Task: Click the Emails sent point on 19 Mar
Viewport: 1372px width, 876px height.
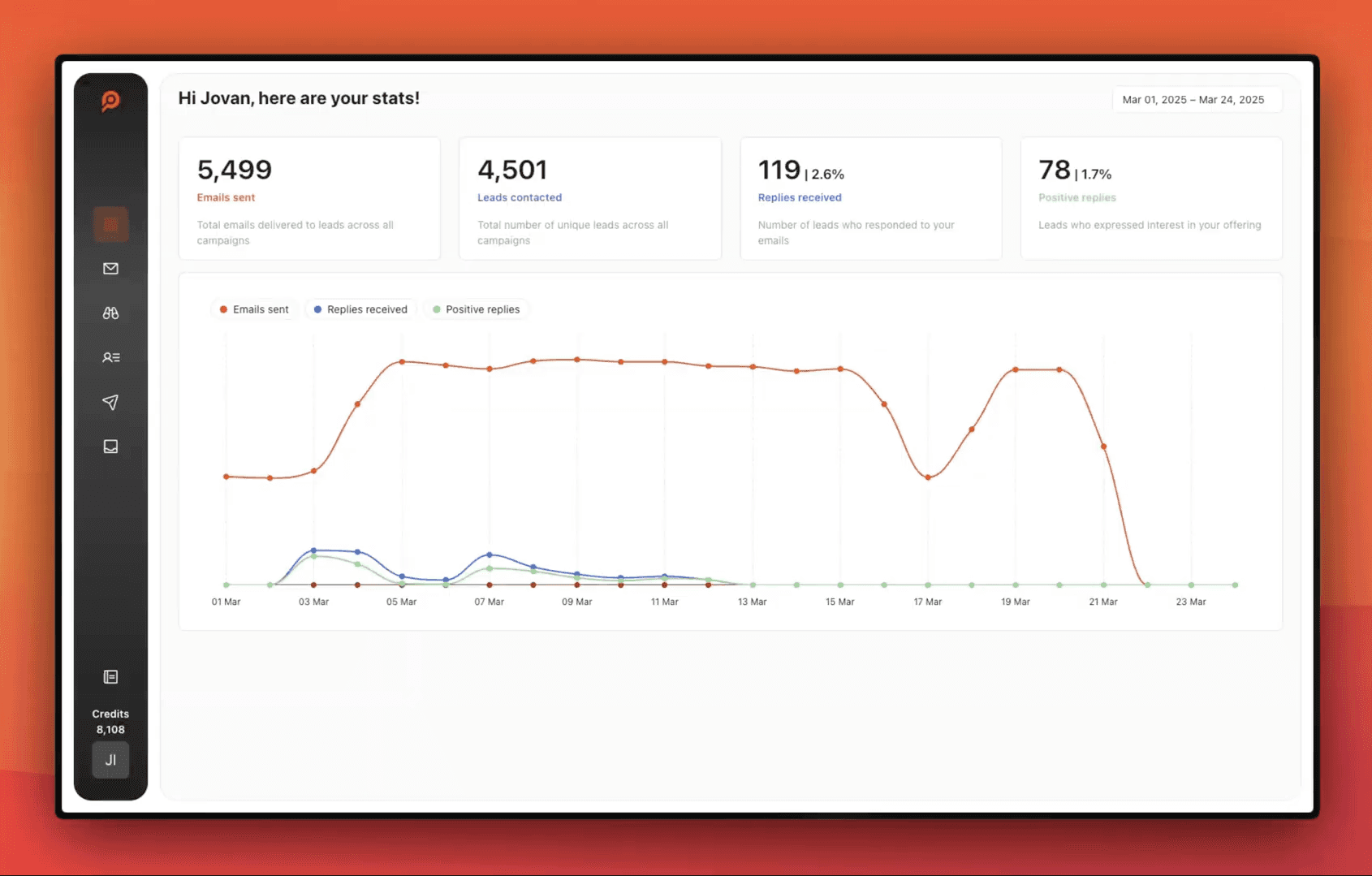Action: point(1016,370)
